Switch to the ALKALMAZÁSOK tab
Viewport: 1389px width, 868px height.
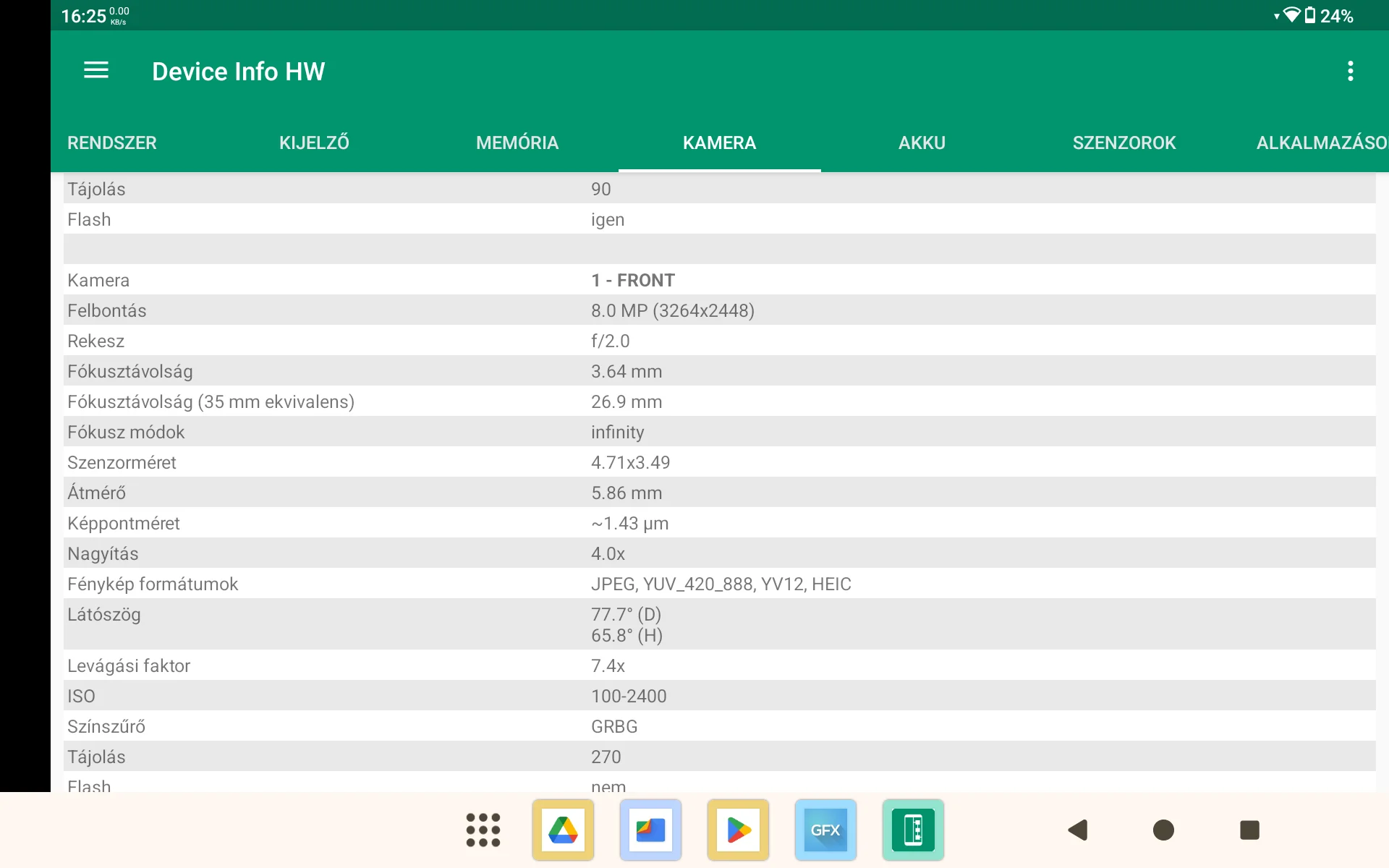tap(1321, 142)
